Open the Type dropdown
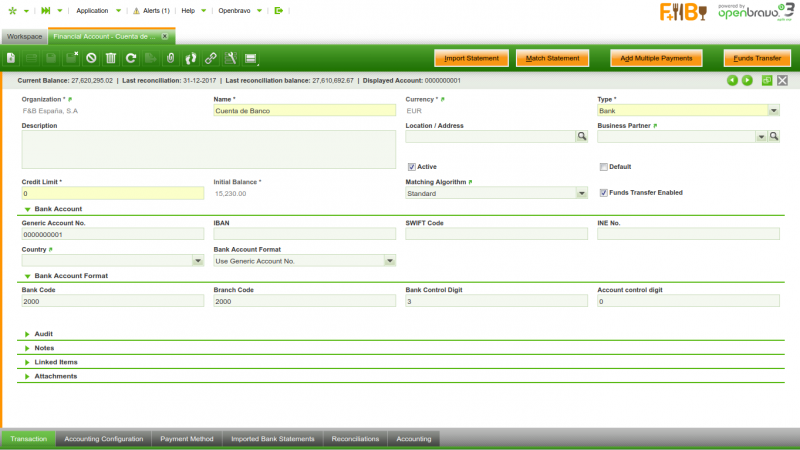800x450 pixels. click(773, 111)
